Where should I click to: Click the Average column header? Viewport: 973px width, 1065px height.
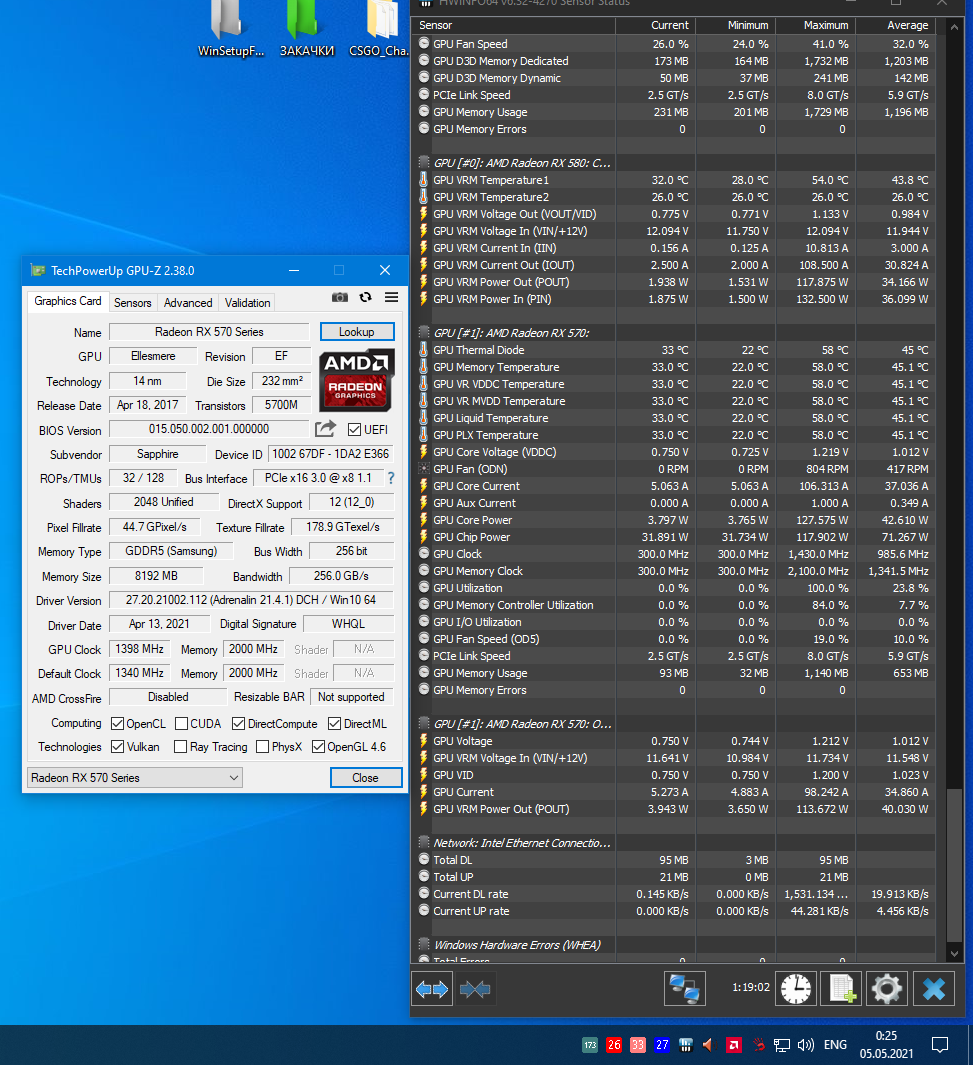click(x=896, y=25)
